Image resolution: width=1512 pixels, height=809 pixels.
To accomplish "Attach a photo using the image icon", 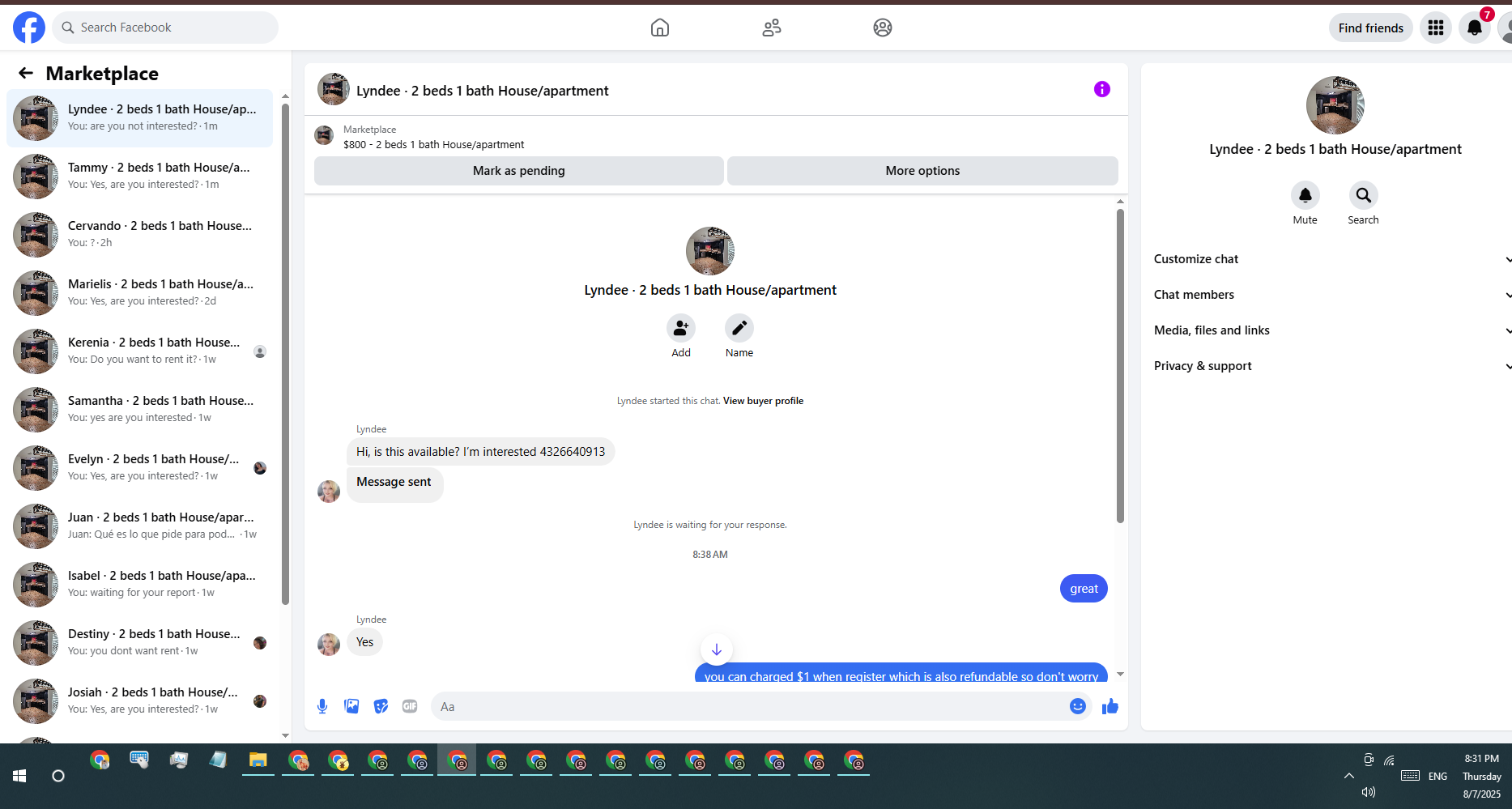I will [351, 706].
